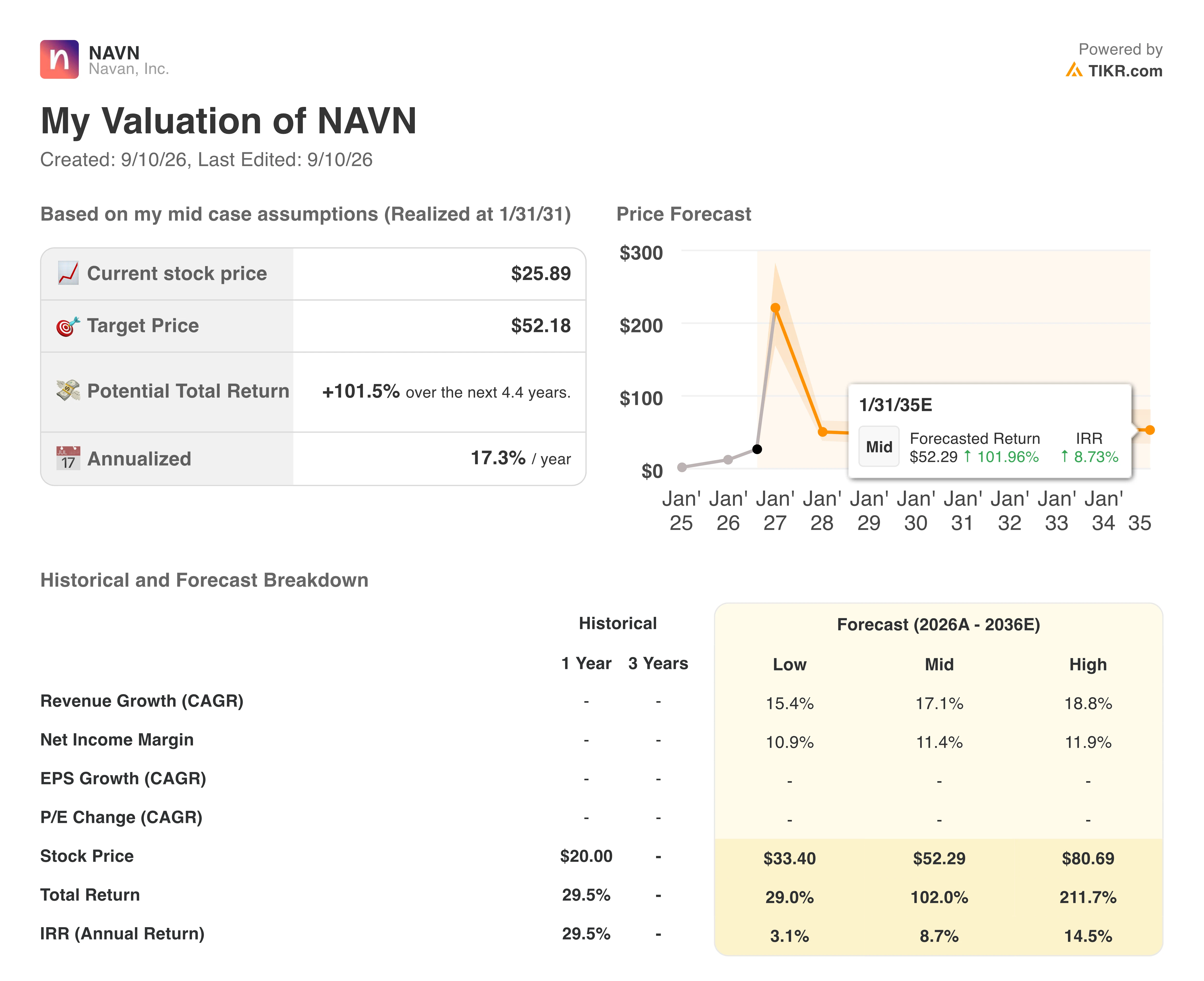Click the 15.4% low revenue growth cell
The width and height of the screenshot is (1204, 981).
(x=789, y=704)
